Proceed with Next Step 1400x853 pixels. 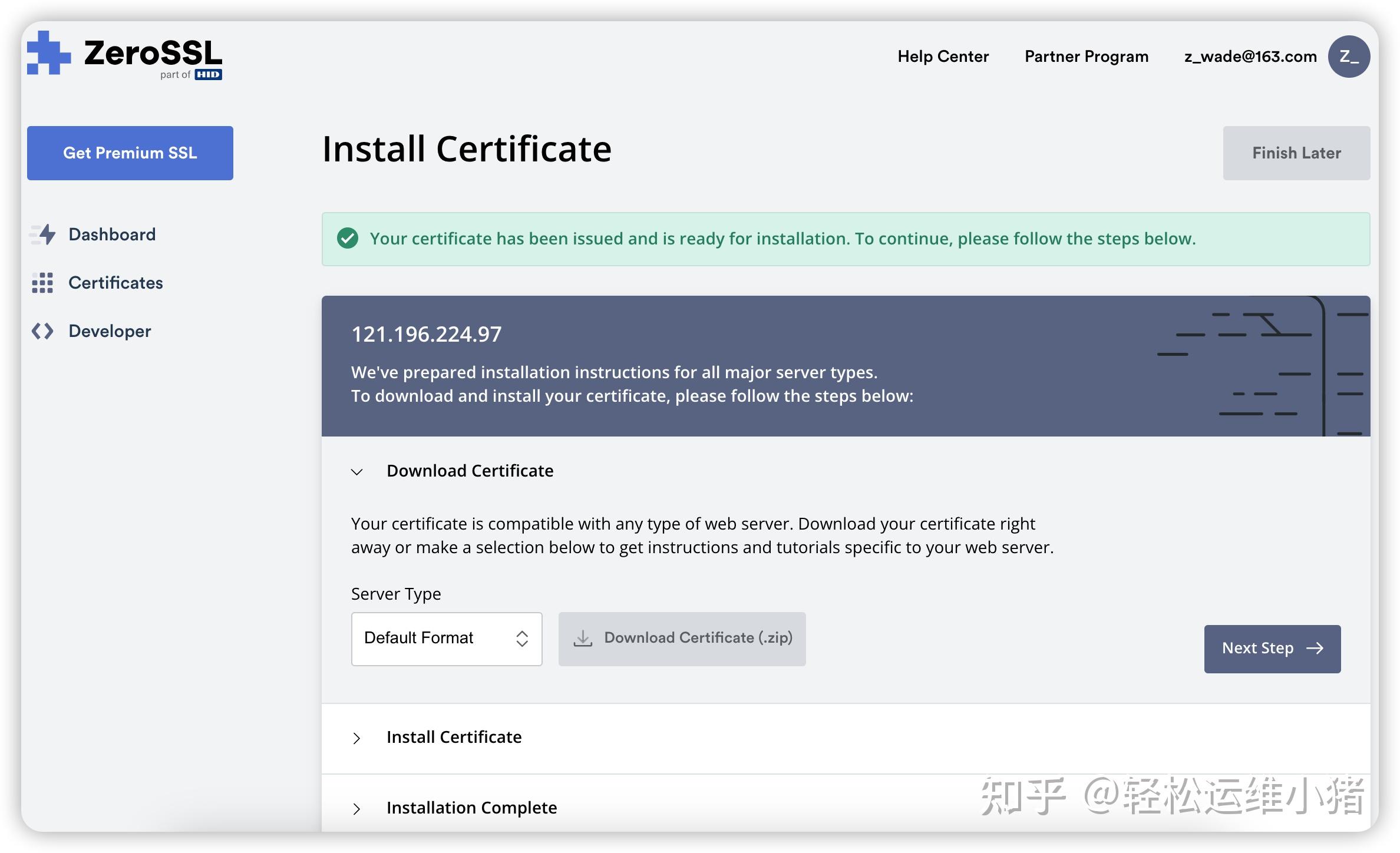point(1272,649)
